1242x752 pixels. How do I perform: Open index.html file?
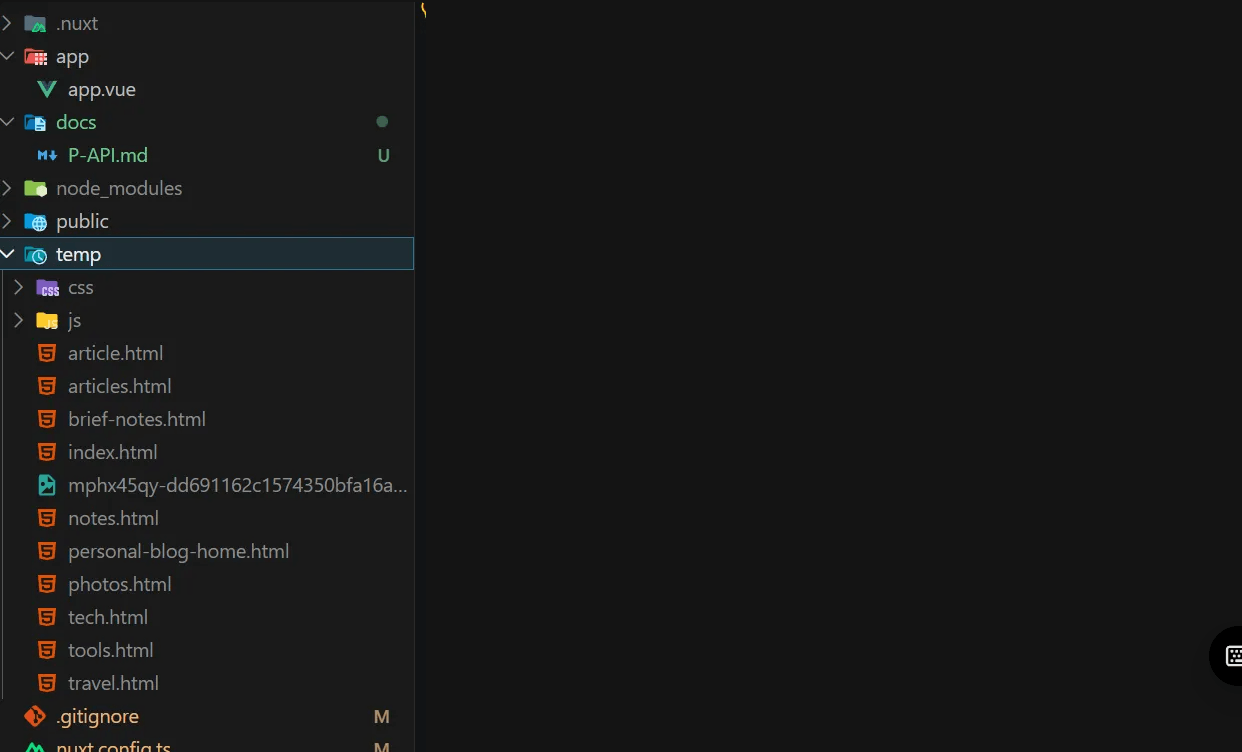tap(113, 452)
